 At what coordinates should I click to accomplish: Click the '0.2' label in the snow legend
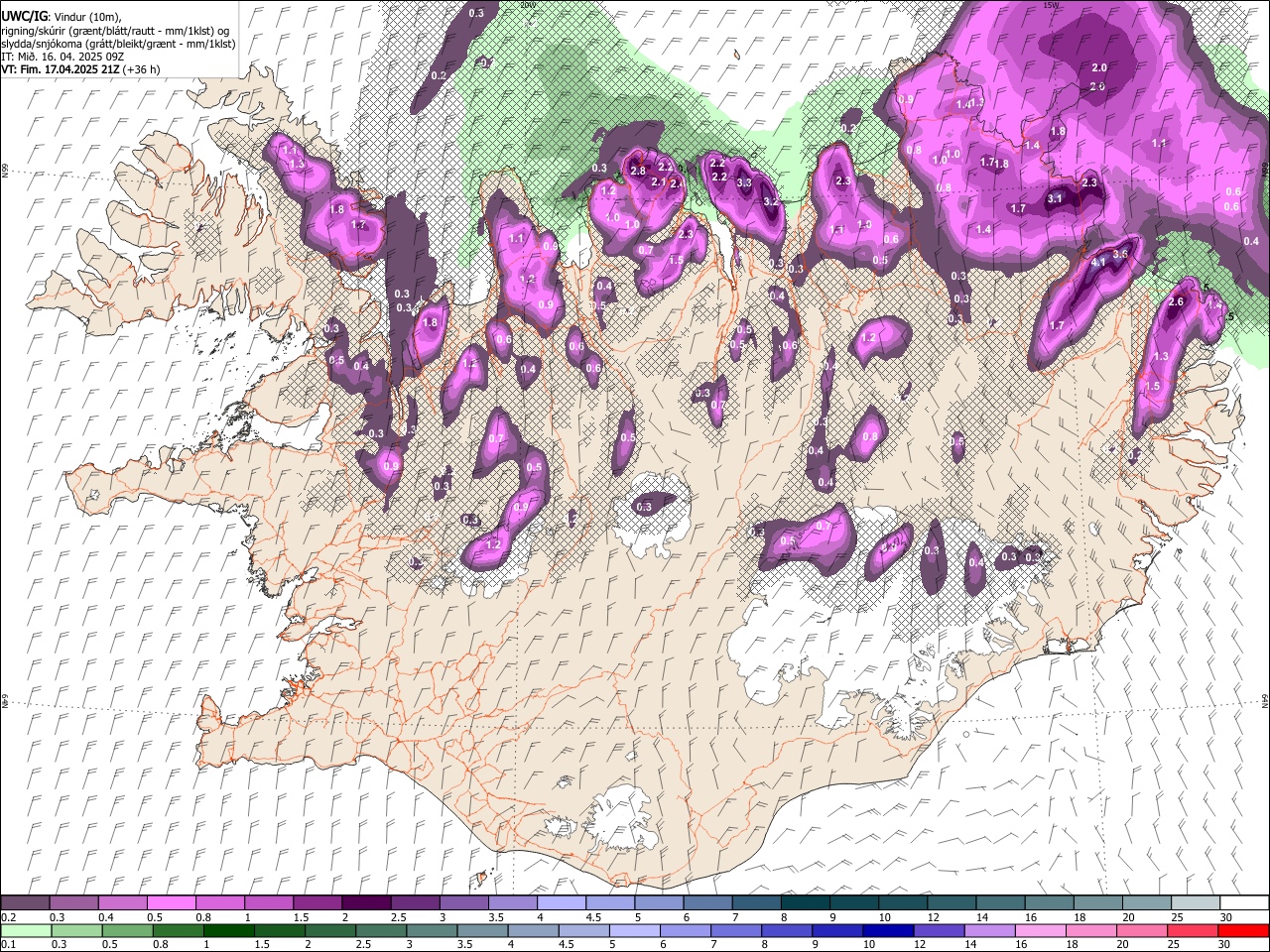click(9, 916)
